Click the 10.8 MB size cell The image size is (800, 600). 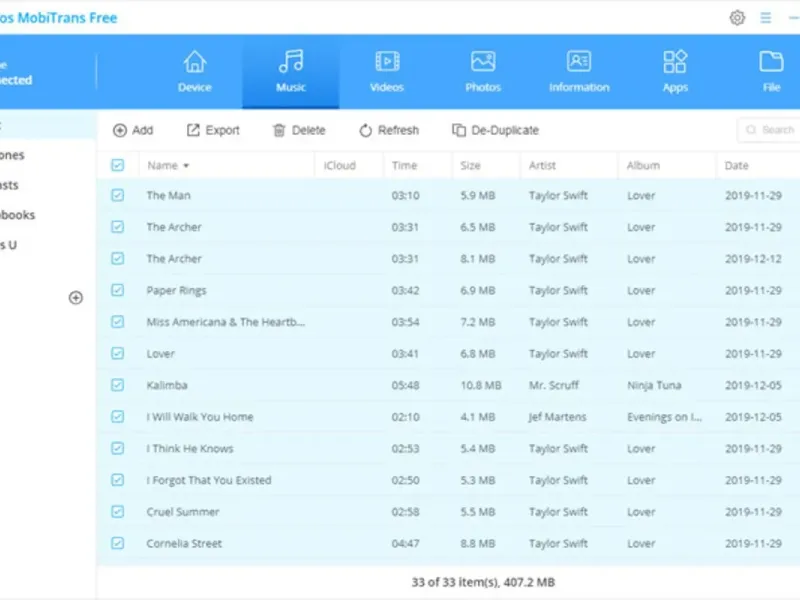tap(481, 385)
